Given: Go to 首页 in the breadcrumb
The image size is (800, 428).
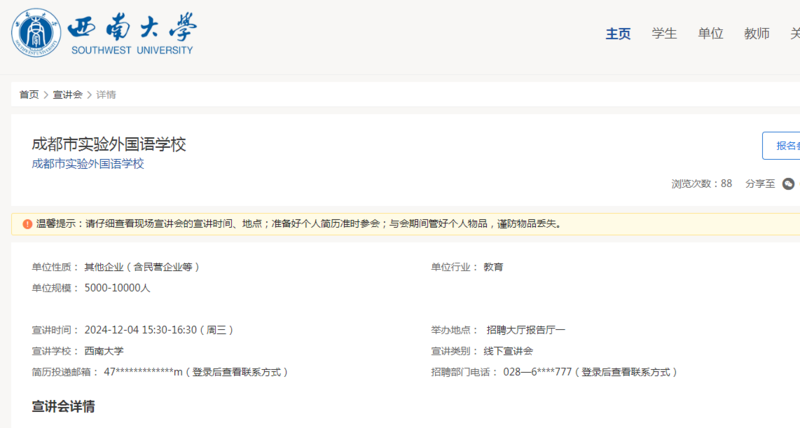Looking at the screenshot, I should (x=29, y=94).
